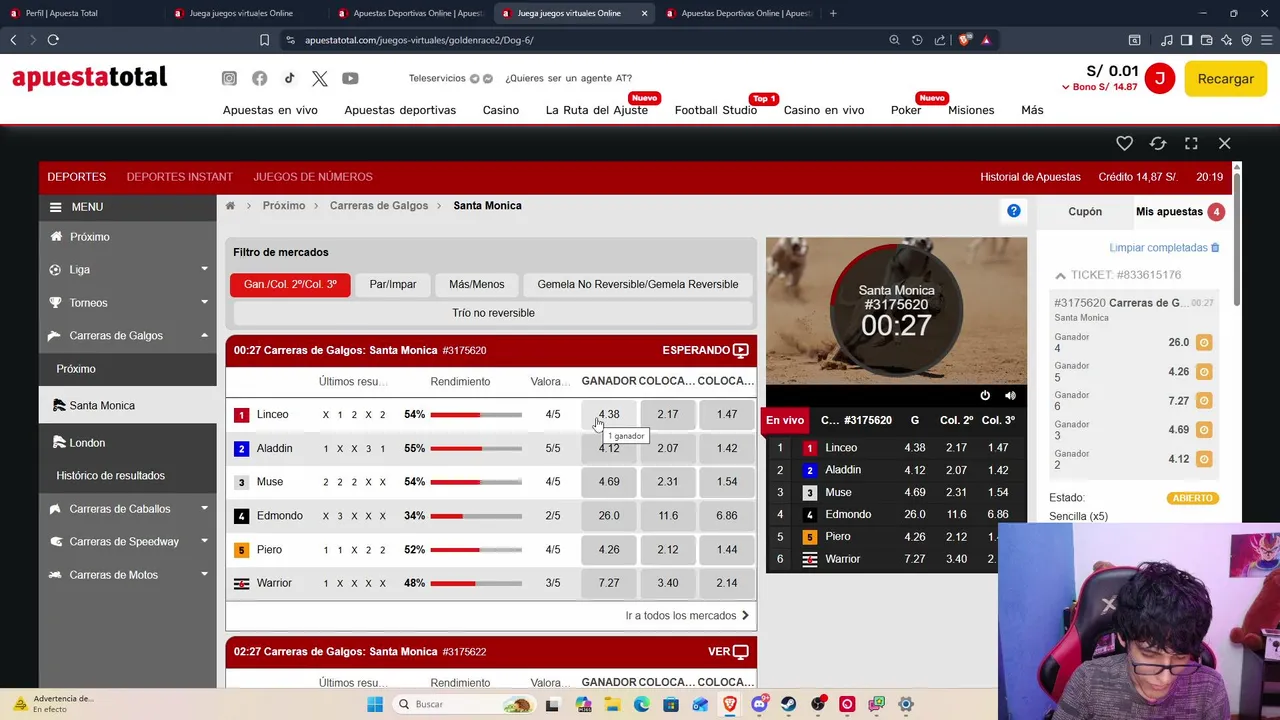Screen dimensions: 1280x720
Task: Click Edmondo's performance bar
Action: [476, 516]
